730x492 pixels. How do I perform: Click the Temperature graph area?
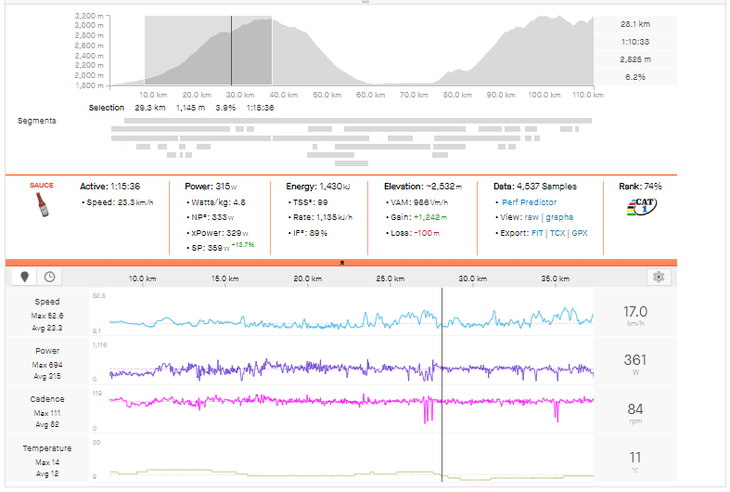[x=350, y=471]
